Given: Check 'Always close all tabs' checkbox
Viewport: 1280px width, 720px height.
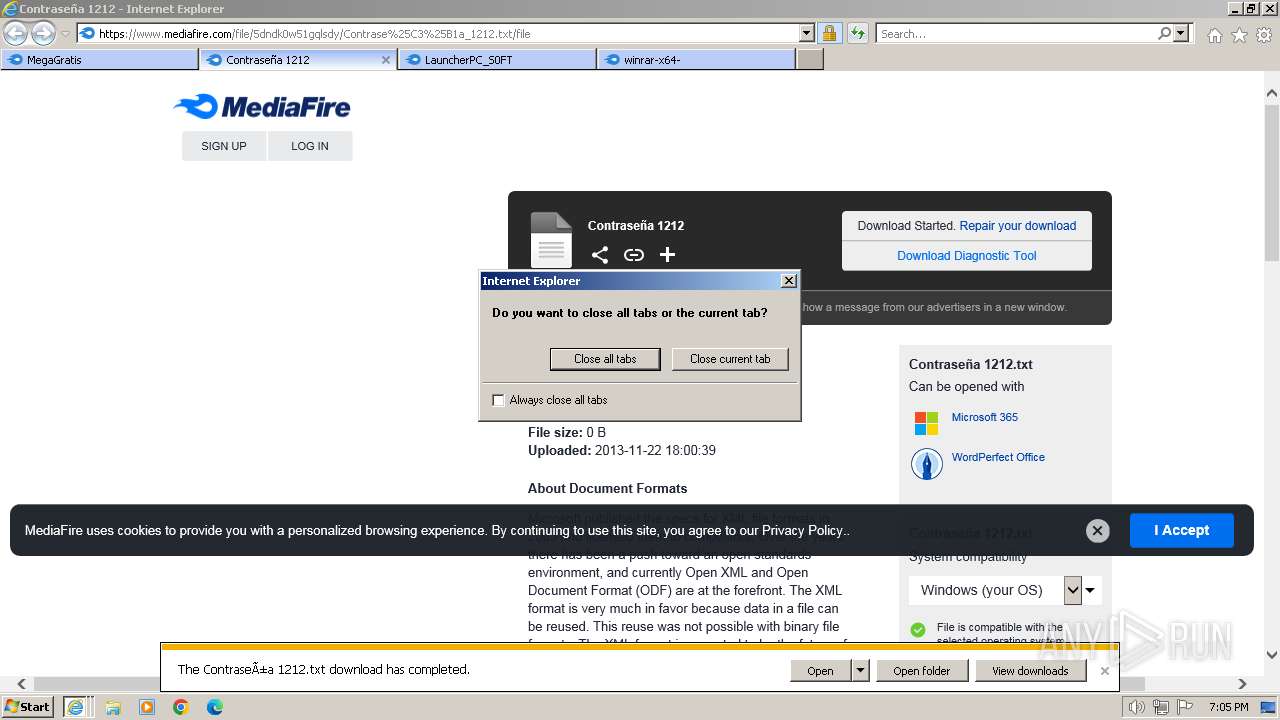Looking at the screenshot, I should point(499,400).
